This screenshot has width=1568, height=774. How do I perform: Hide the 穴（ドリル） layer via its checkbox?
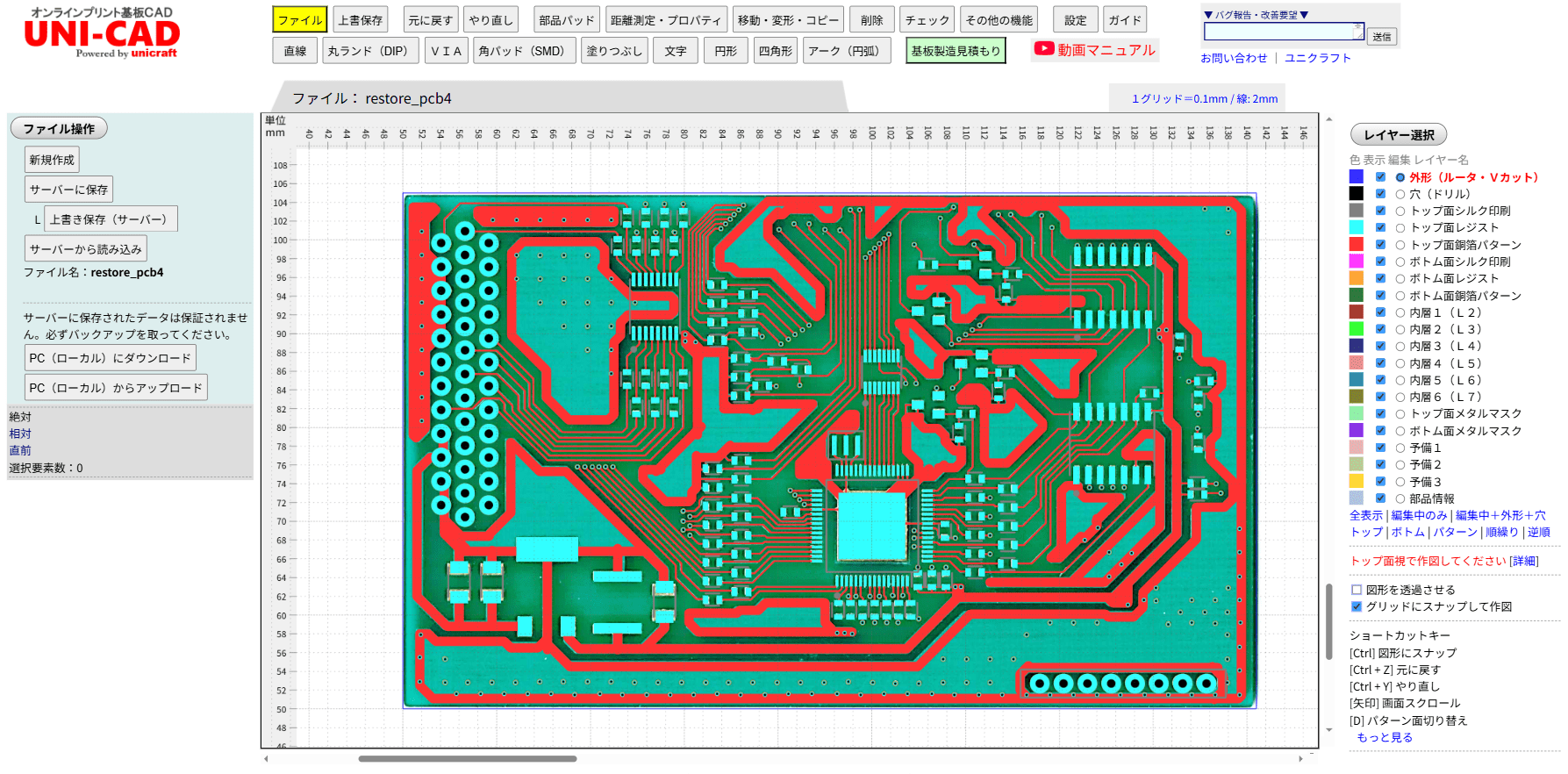pos(1380,194)
